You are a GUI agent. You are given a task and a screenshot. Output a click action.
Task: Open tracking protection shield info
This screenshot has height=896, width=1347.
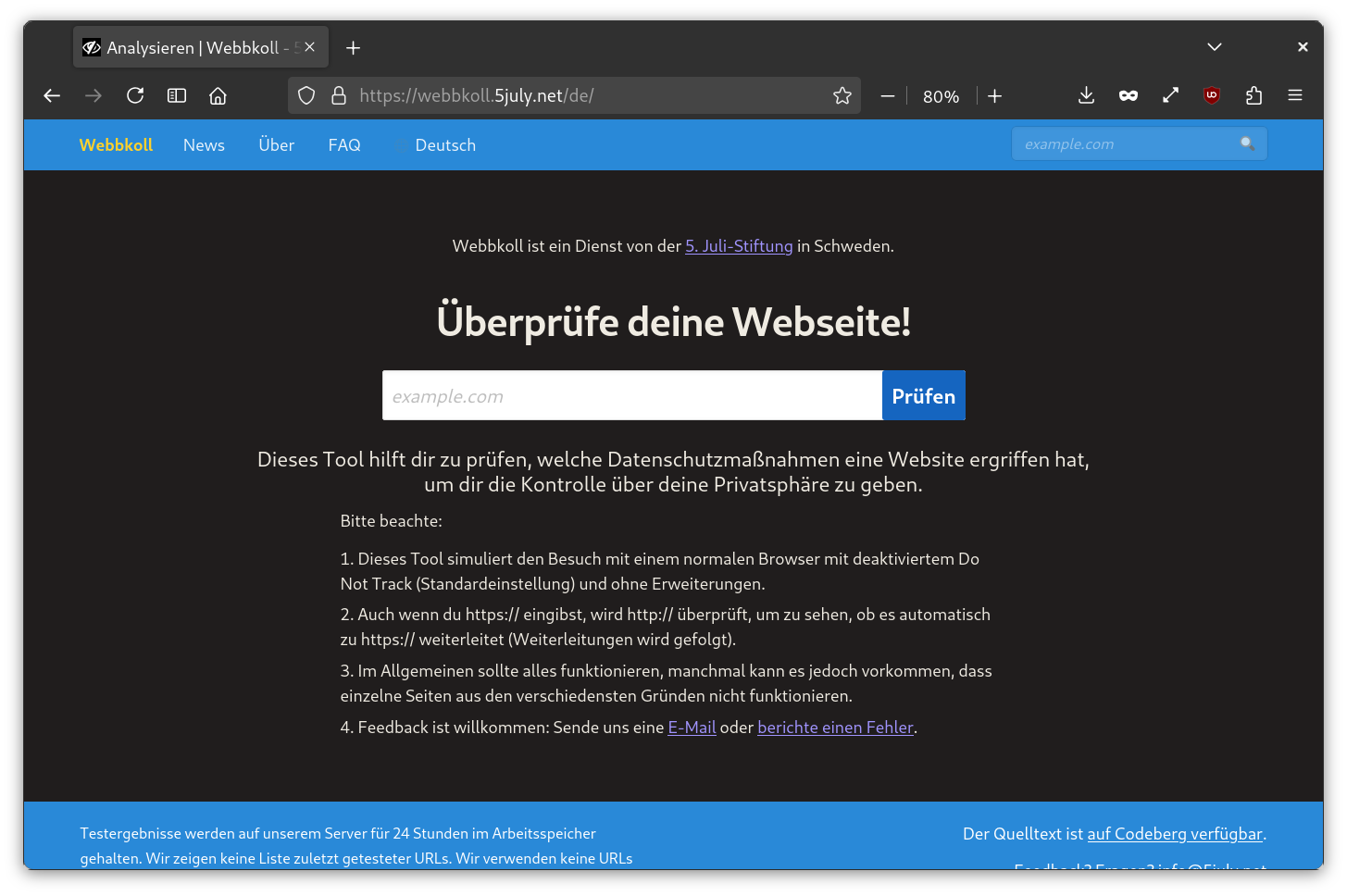[306, 95]
